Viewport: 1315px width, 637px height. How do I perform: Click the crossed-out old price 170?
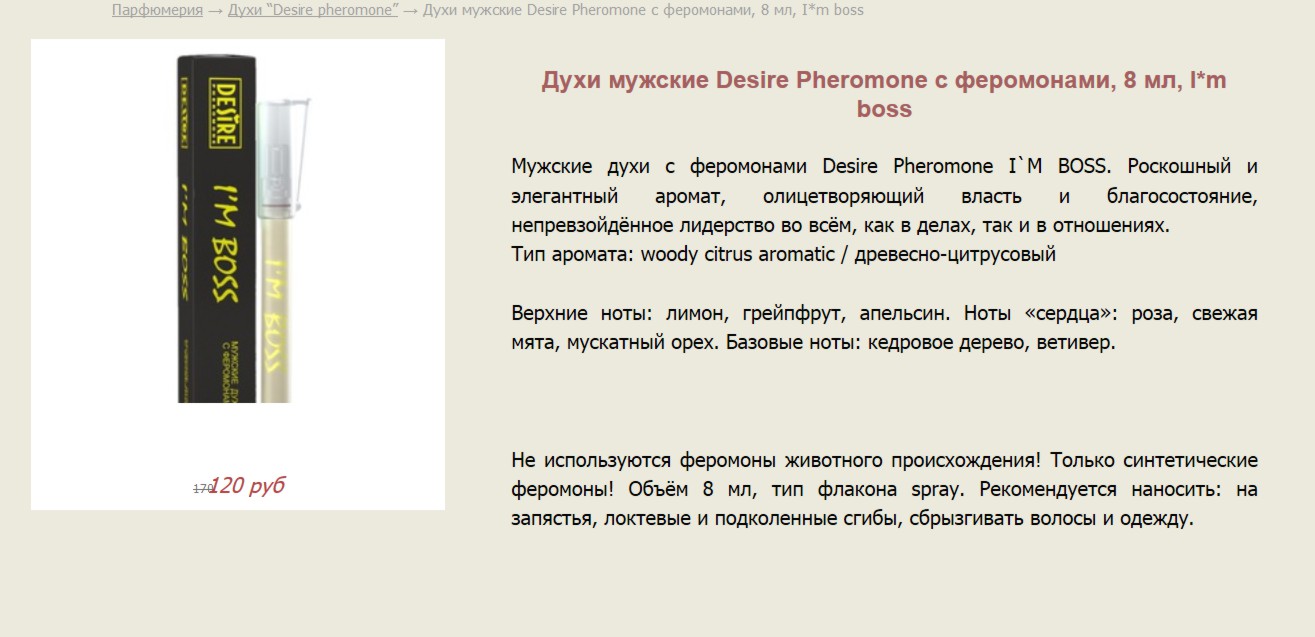(x=202, y=489)
